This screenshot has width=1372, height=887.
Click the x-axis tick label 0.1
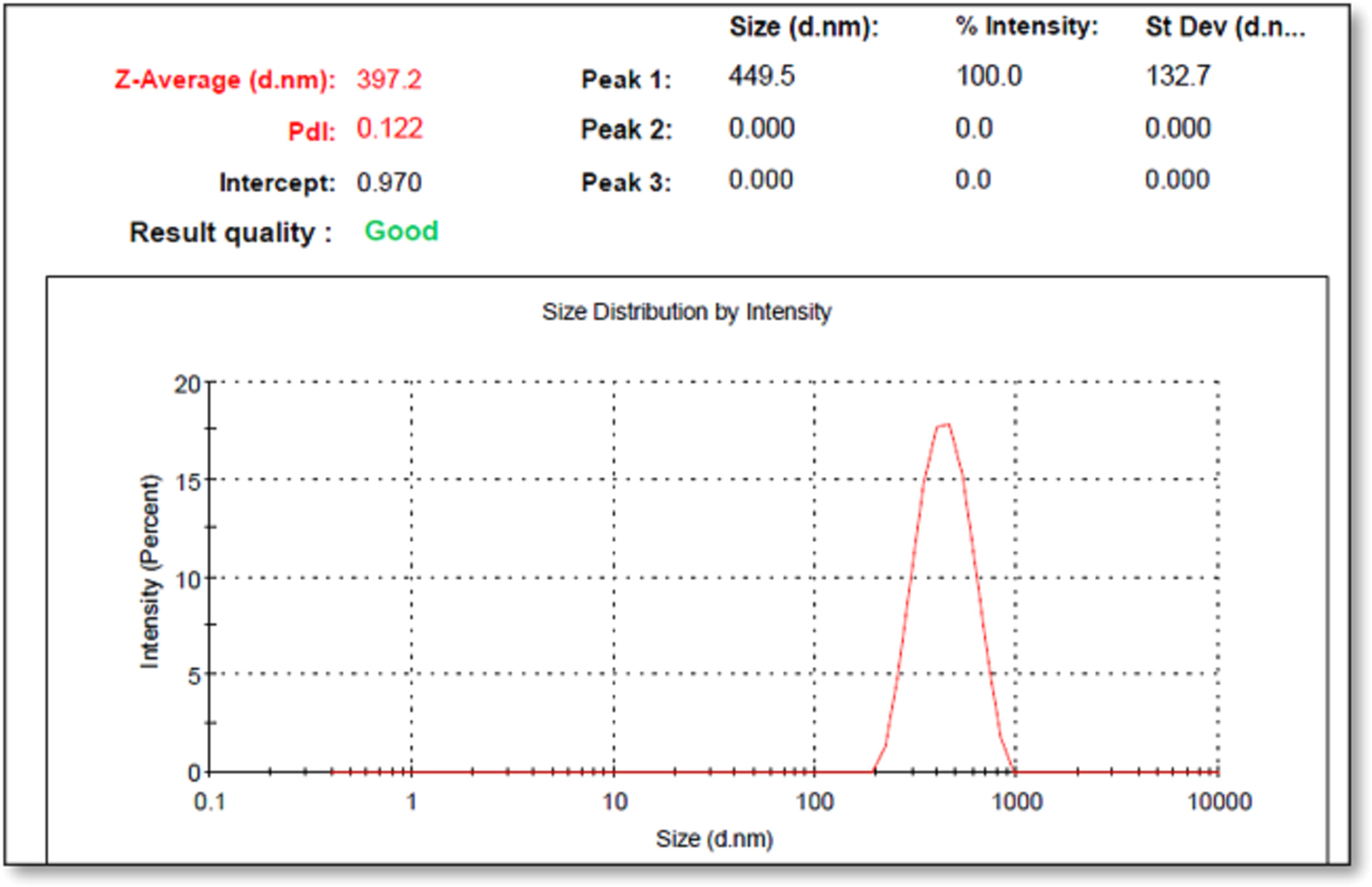[x=210, y=802]
